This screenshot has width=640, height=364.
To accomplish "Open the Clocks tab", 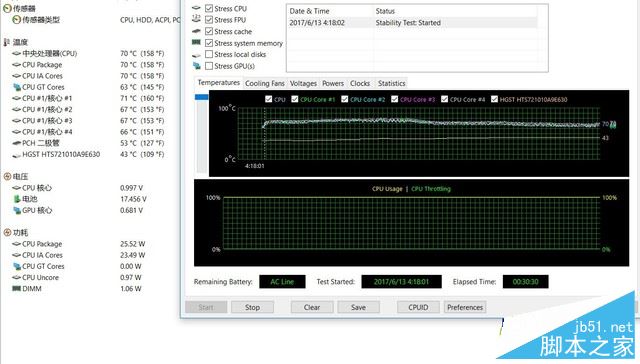I will tap(360, 83).
